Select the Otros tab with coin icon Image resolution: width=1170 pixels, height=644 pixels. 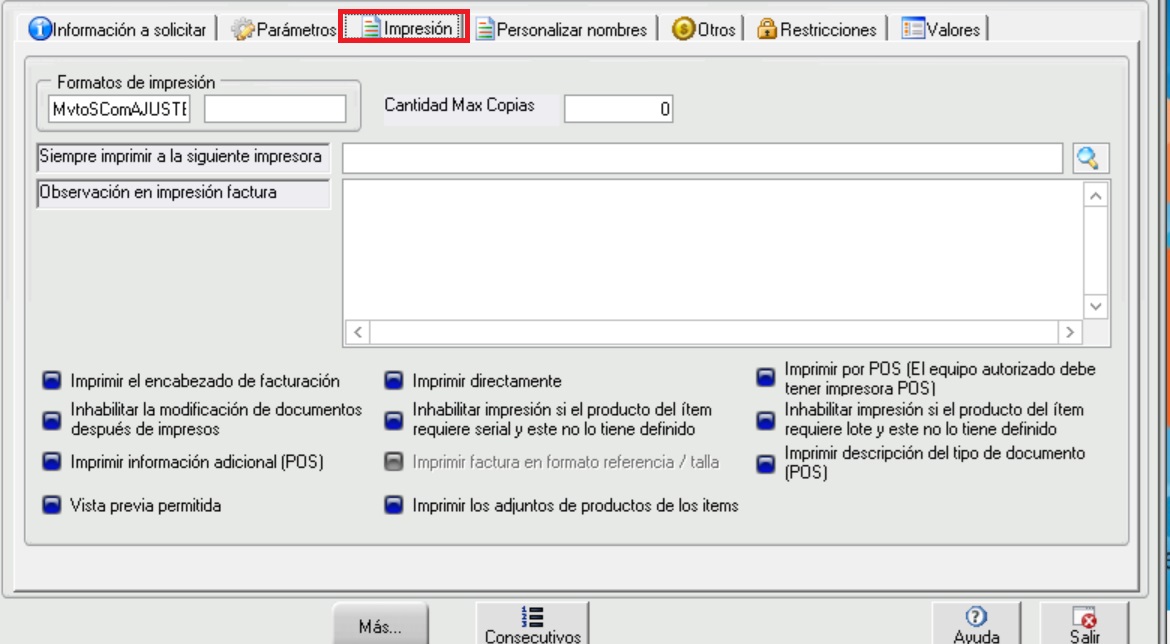(x=705, y=30)
